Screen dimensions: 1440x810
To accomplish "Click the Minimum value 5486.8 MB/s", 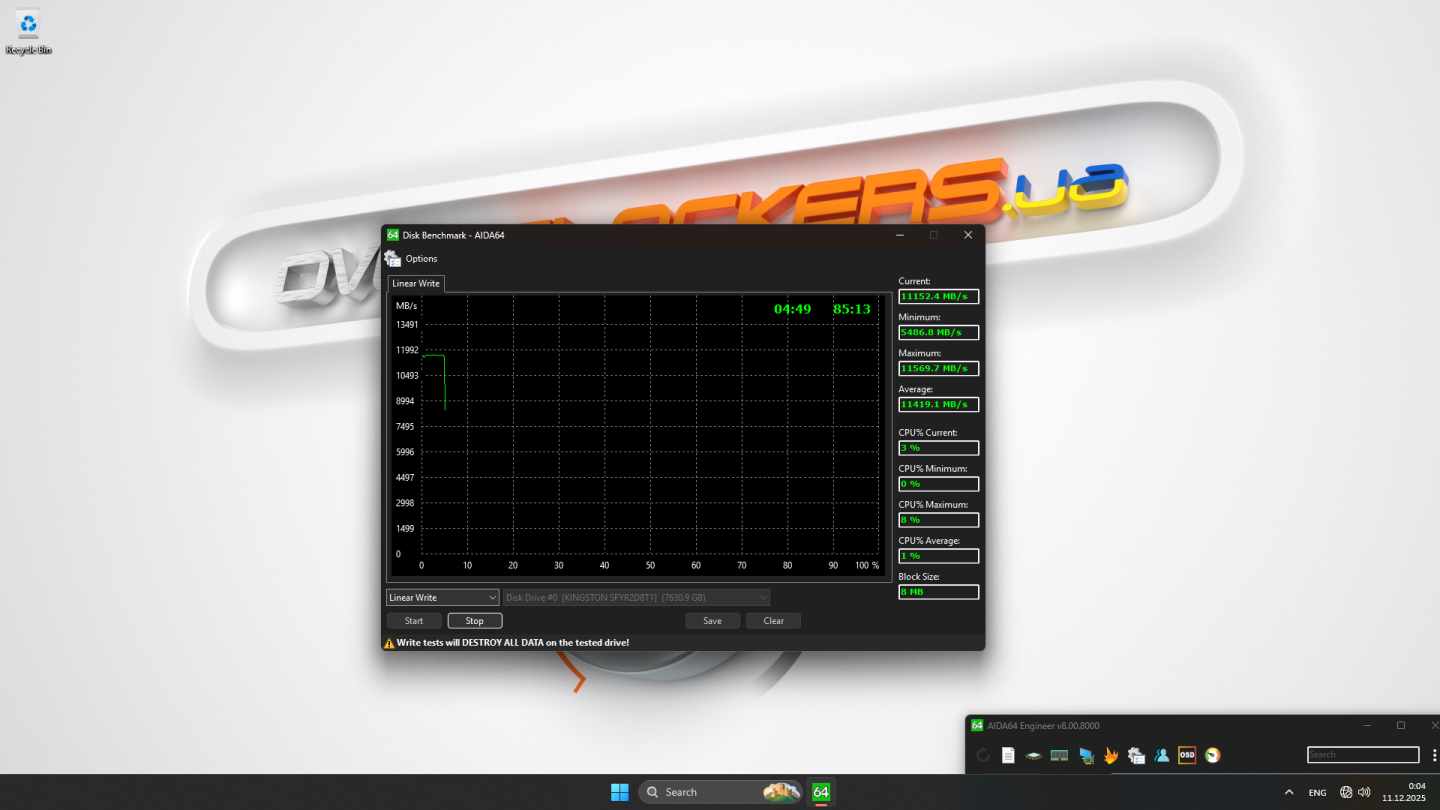I will point(938,333).
